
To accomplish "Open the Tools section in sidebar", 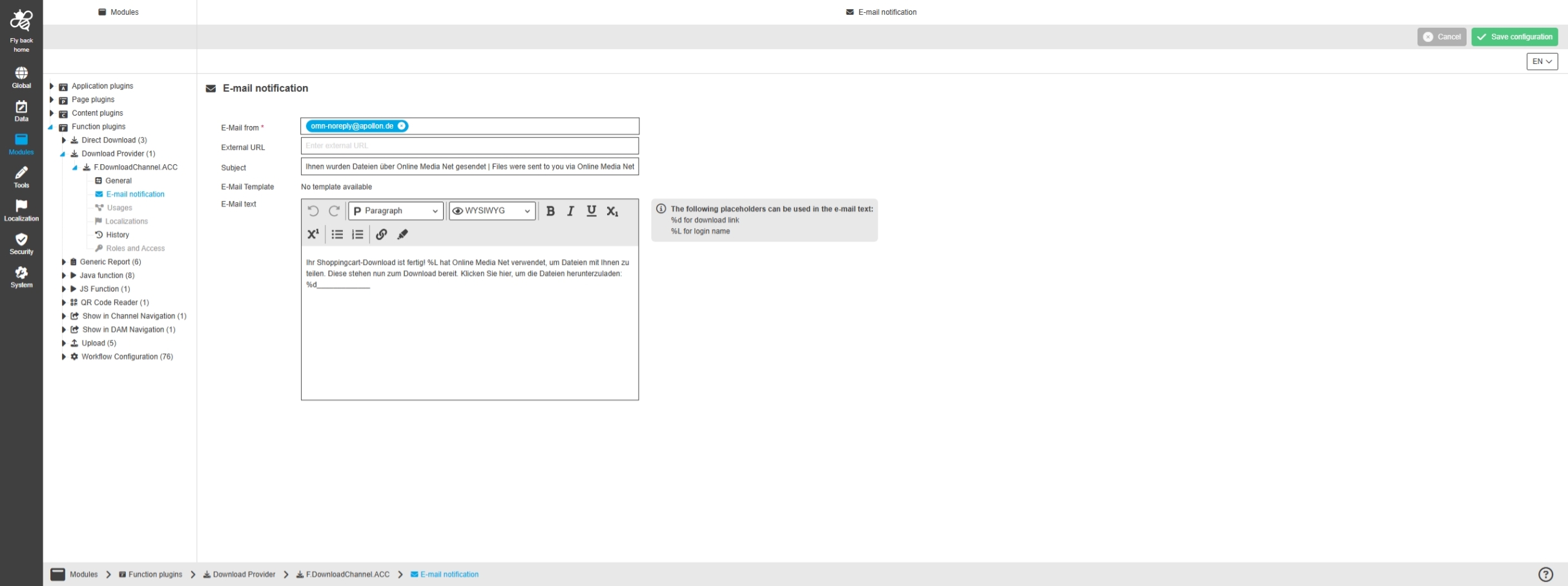I will (21, 177).
